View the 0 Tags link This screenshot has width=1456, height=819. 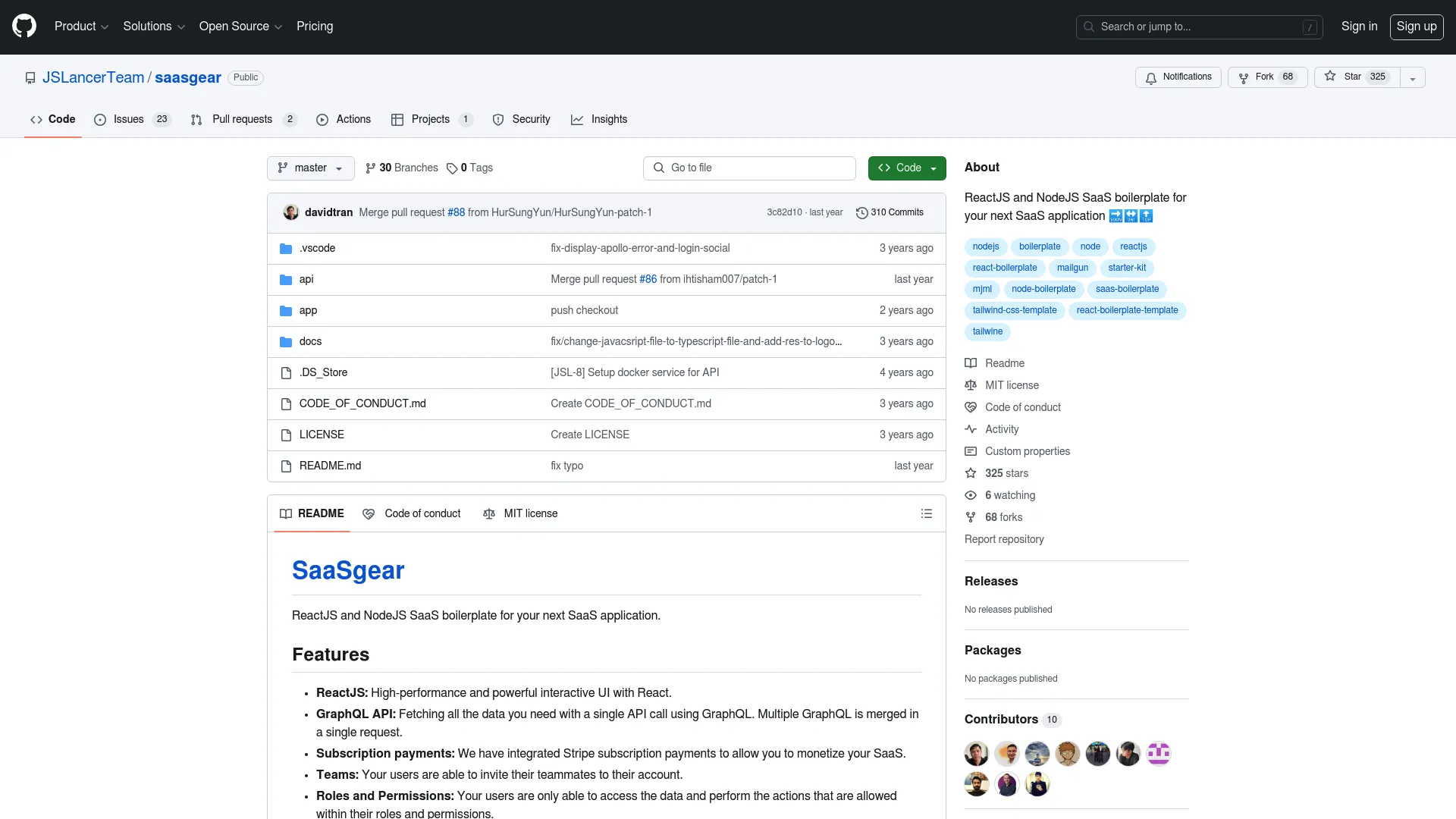coord(470,168)
